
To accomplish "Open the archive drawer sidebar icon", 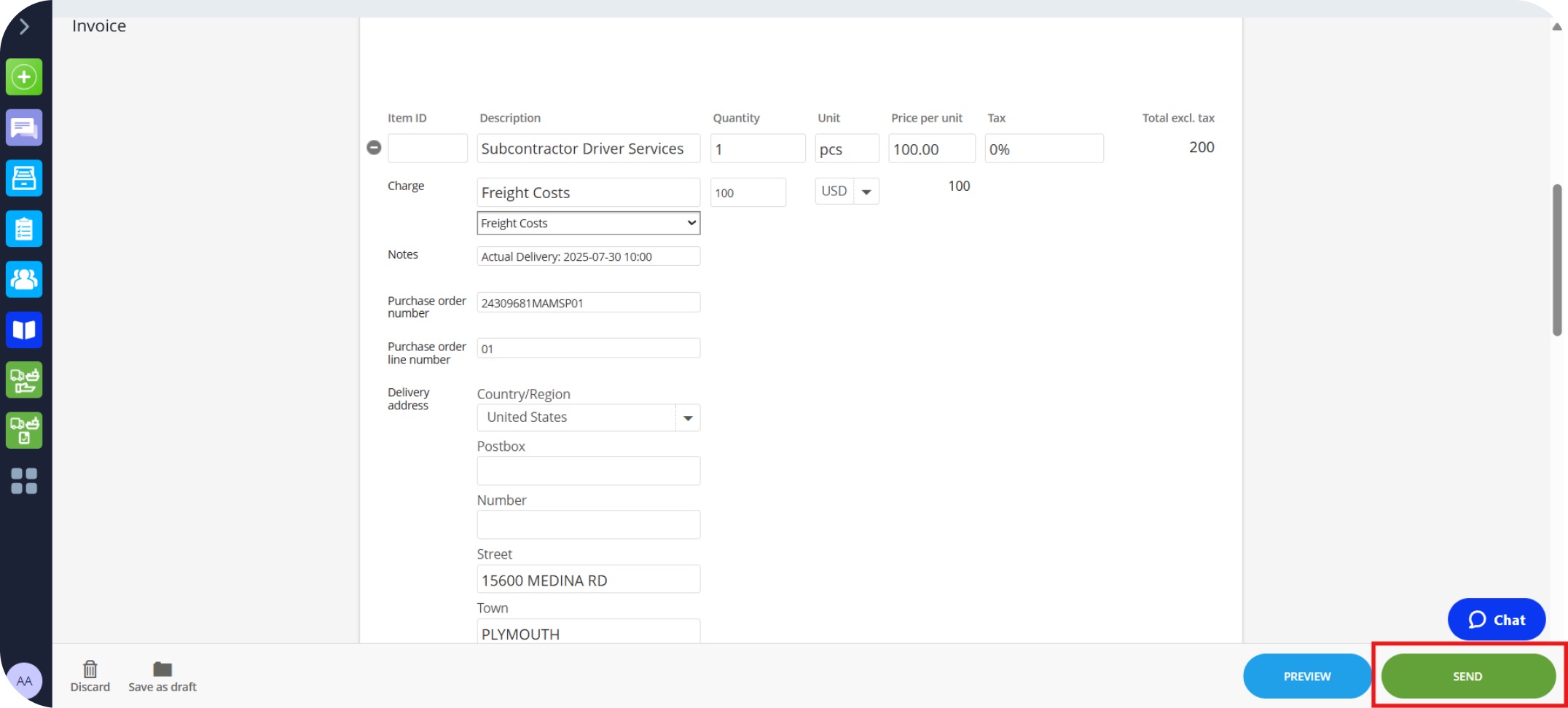I will point(24,178).
